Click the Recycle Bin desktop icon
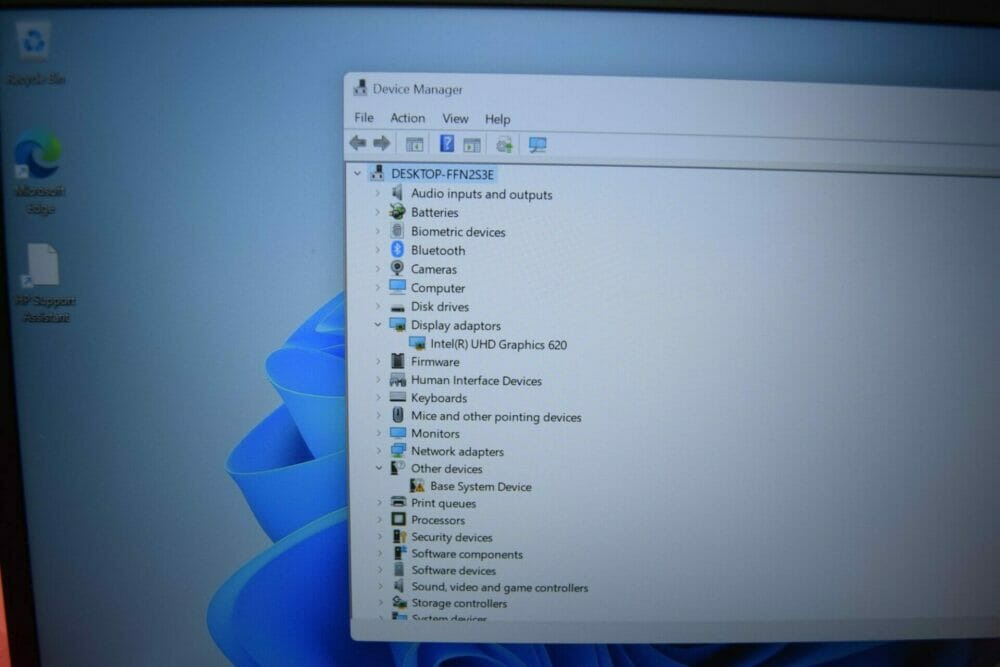The height and width of the screenshot is (667, 1000). tap(34, 54)
